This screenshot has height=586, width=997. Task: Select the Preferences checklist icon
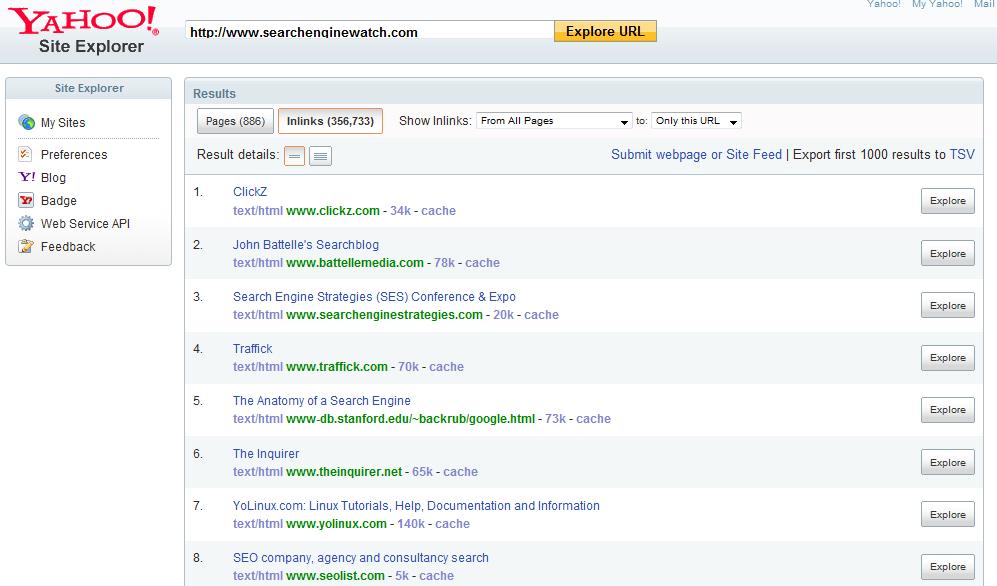click(25, 154)
